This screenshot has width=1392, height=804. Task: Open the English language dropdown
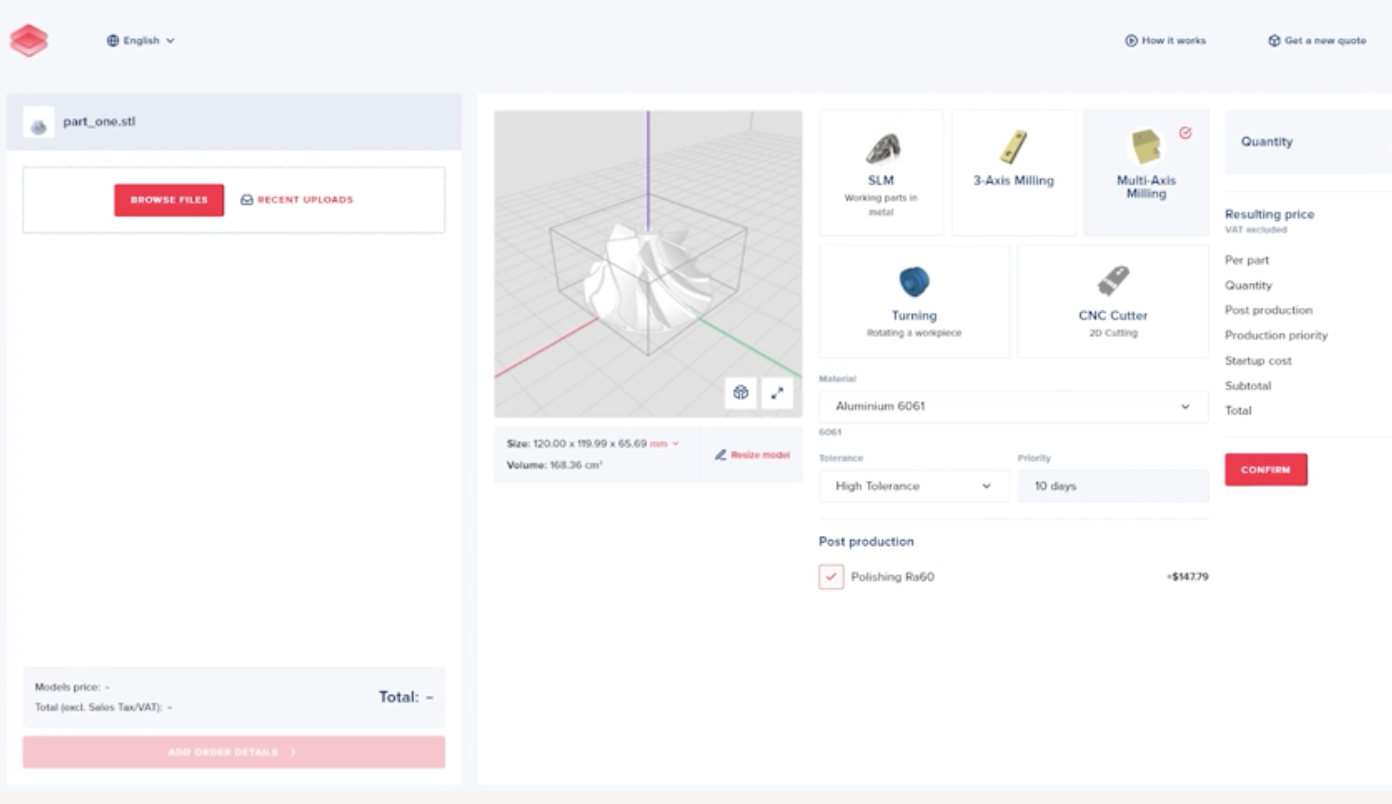coord(141,41)
